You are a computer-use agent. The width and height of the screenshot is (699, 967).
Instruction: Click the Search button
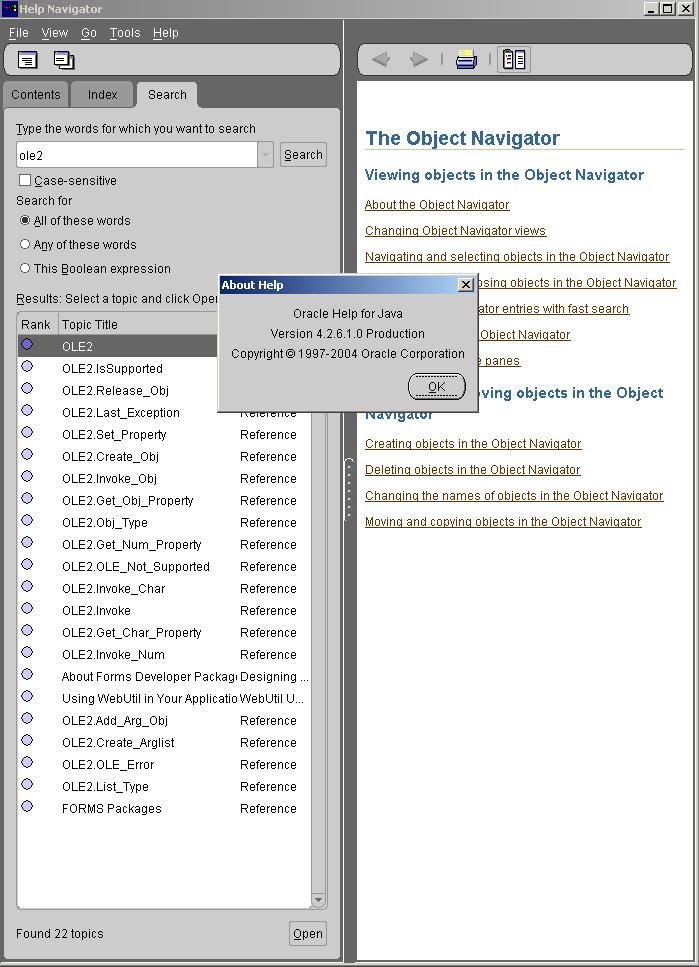pyautogui.click(x=303, y=155)
